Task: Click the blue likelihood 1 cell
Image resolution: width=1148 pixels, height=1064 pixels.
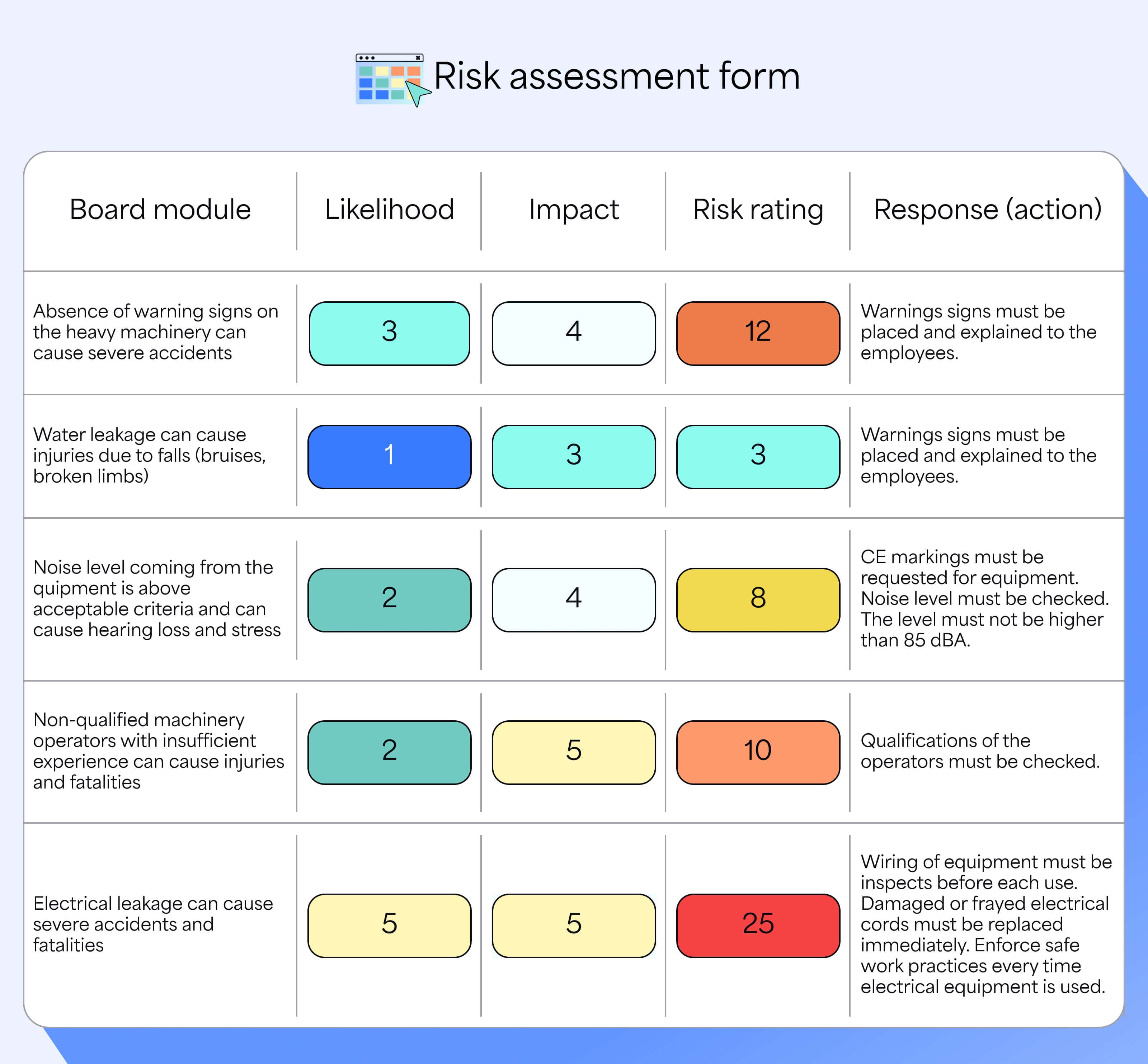Action: 389,457
